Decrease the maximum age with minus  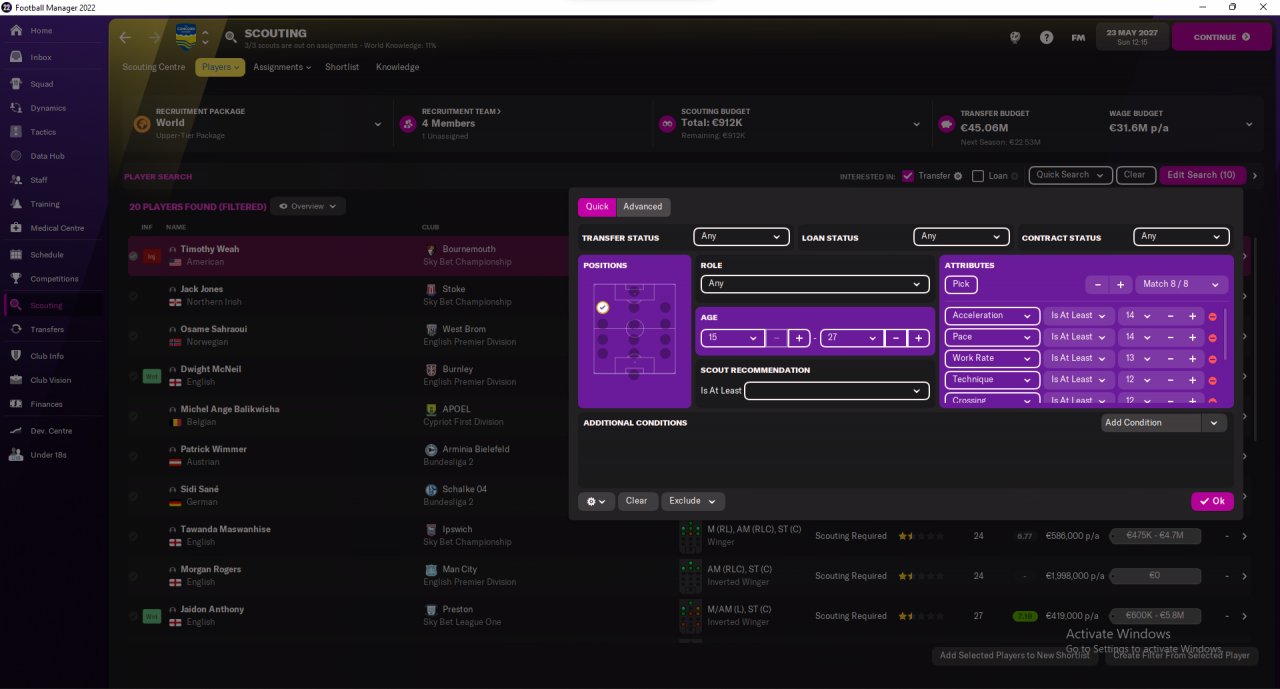(x=896, y=338)
